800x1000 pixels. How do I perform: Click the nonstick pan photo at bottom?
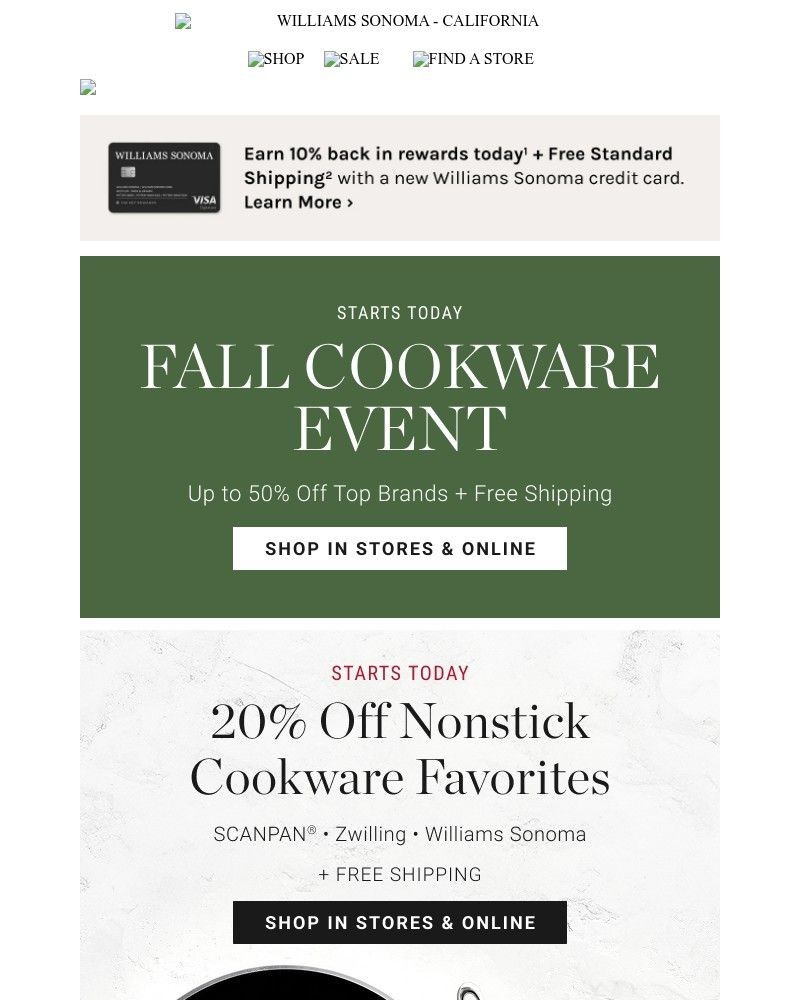tap(300, 984)
